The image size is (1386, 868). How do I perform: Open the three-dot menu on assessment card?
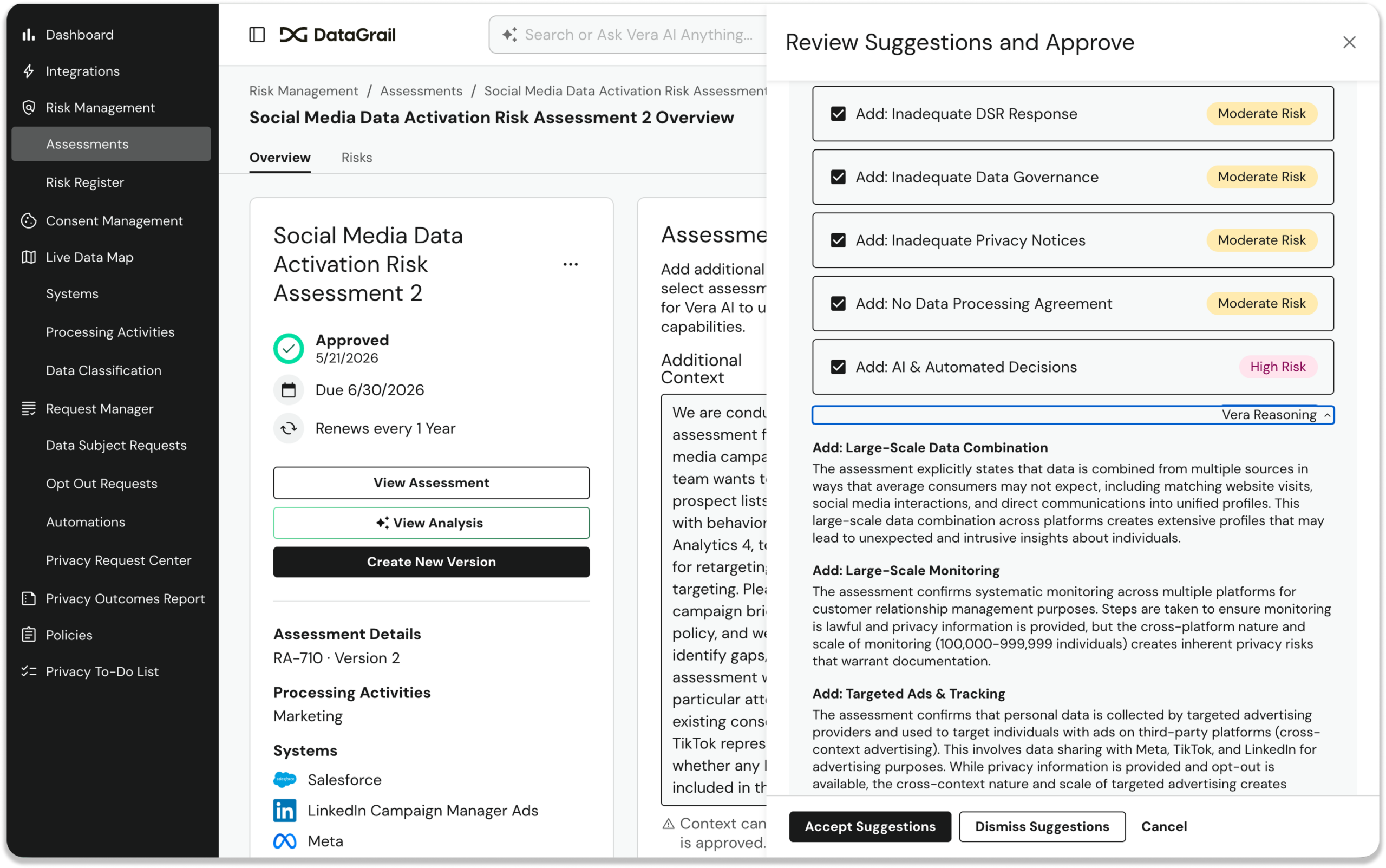coord(571,264)
